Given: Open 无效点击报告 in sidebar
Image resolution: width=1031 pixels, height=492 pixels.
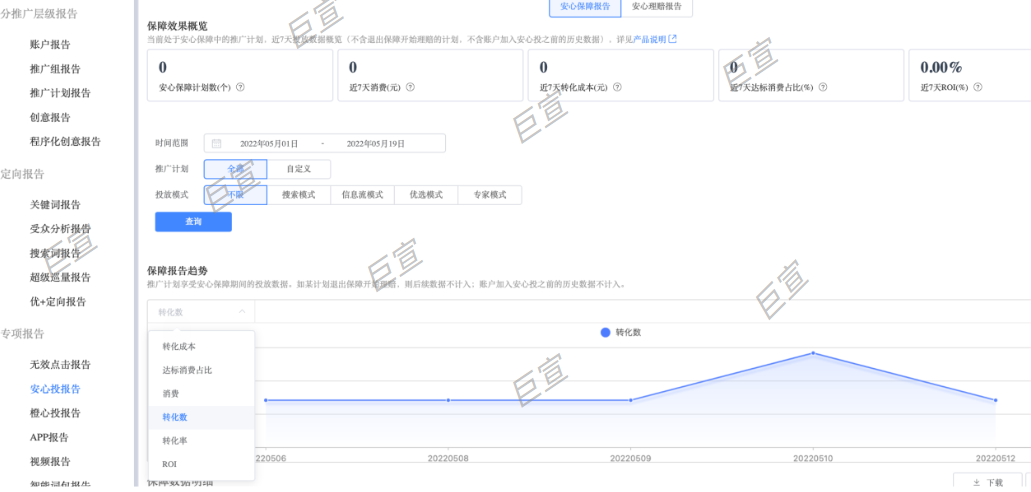Looking at the screenshot, I should point(60,365).
